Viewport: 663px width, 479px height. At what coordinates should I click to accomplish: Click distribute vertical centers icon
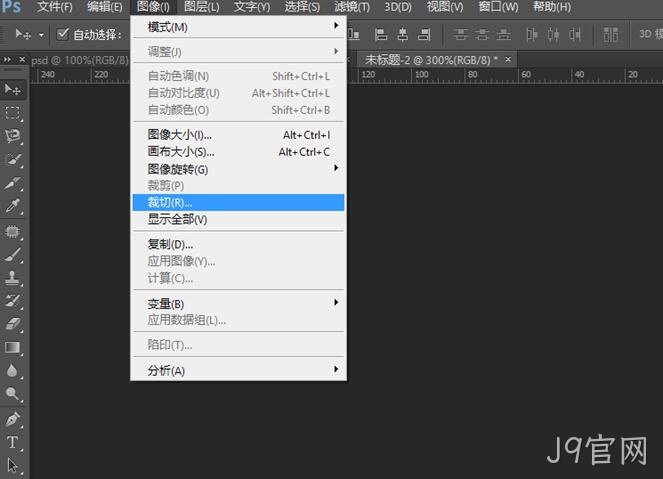coord(482,34)
